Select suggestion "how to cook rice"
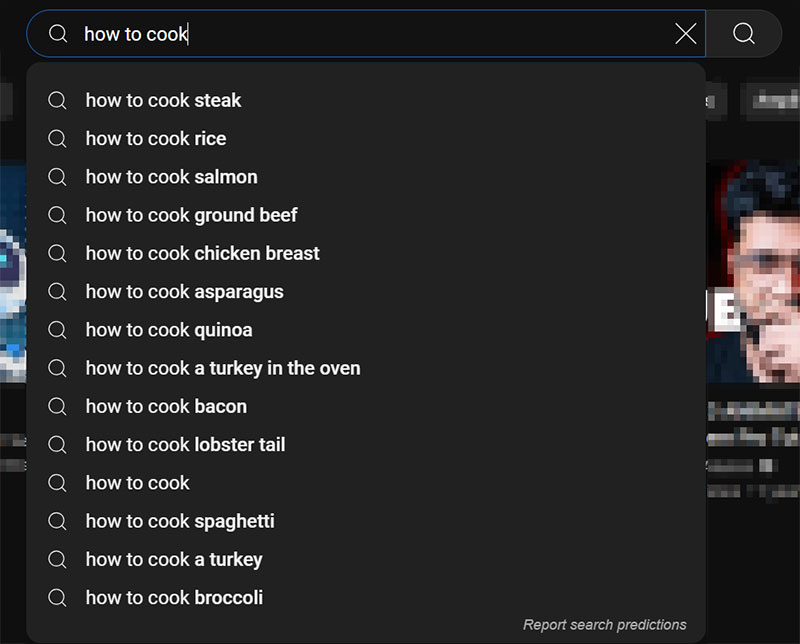Image resolution: width=800 pixels, height=644 pixels. [156, 138]
